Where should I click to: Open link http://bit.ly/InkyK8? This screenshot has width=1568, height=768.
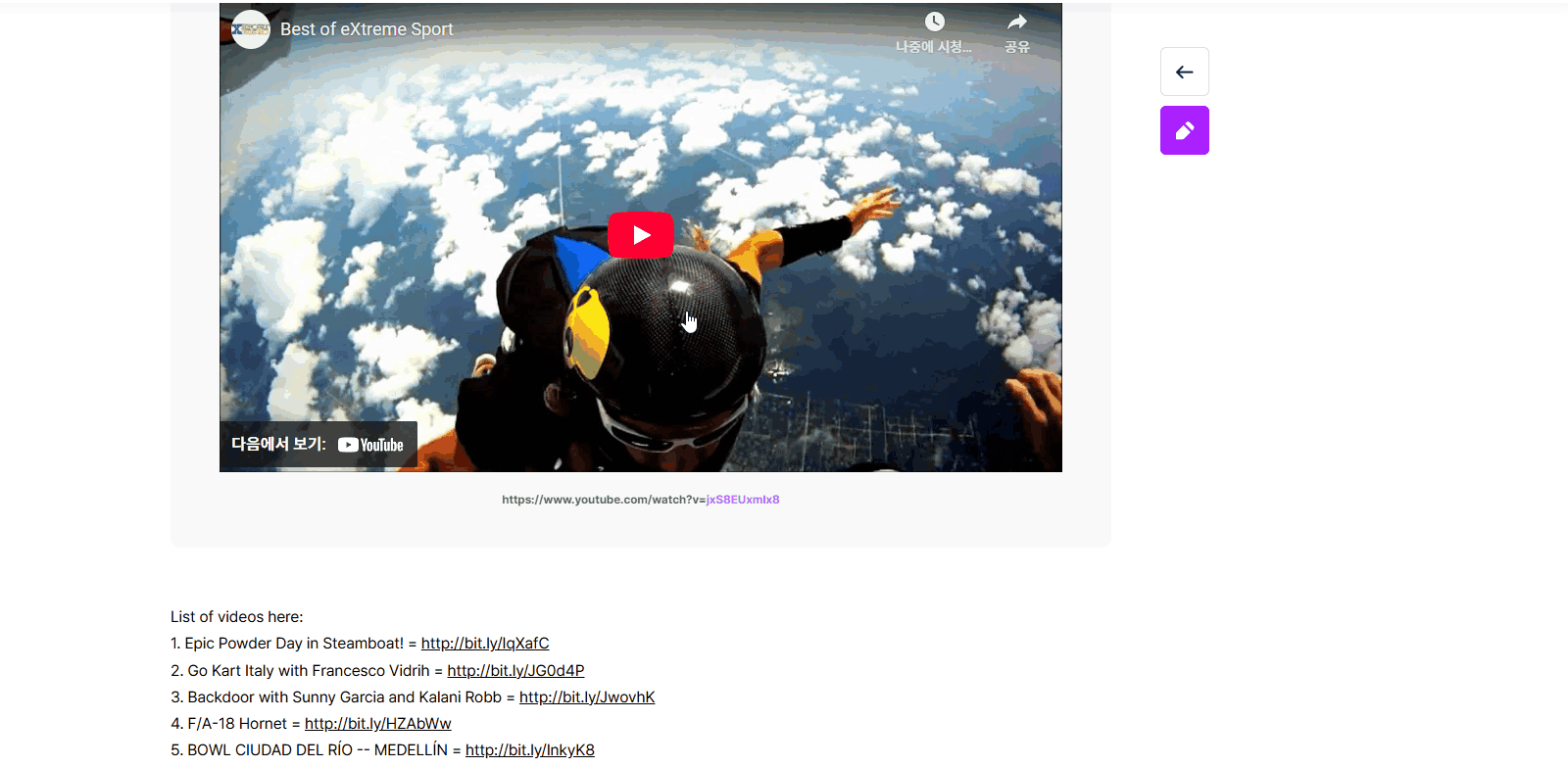tap(530, 750)
